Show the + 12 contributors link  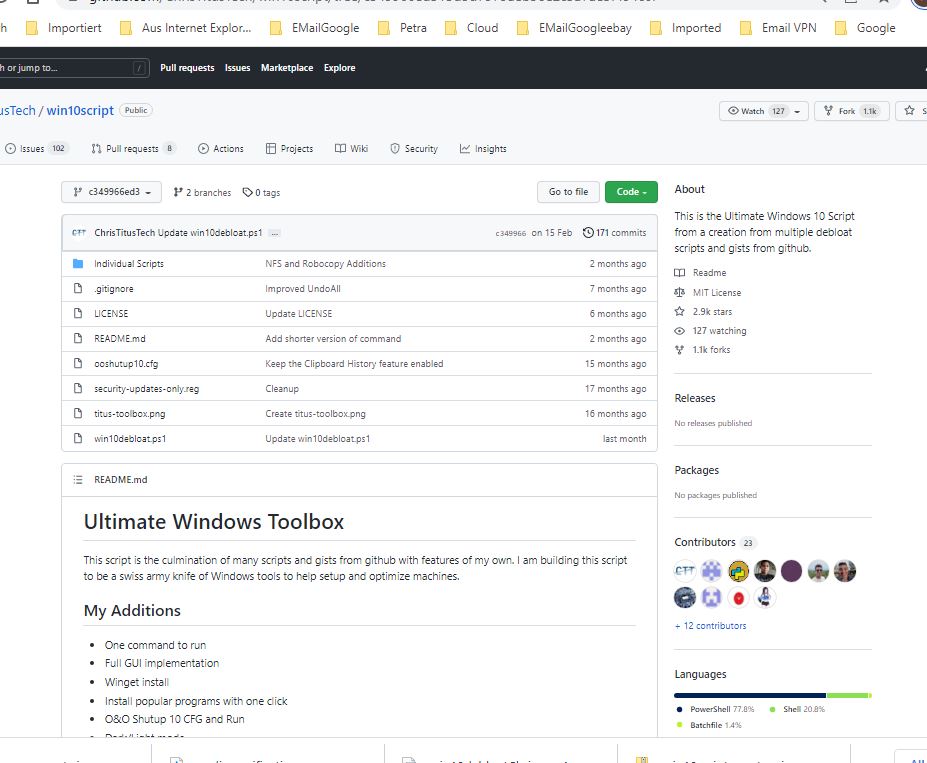click(x=711, y=626)
